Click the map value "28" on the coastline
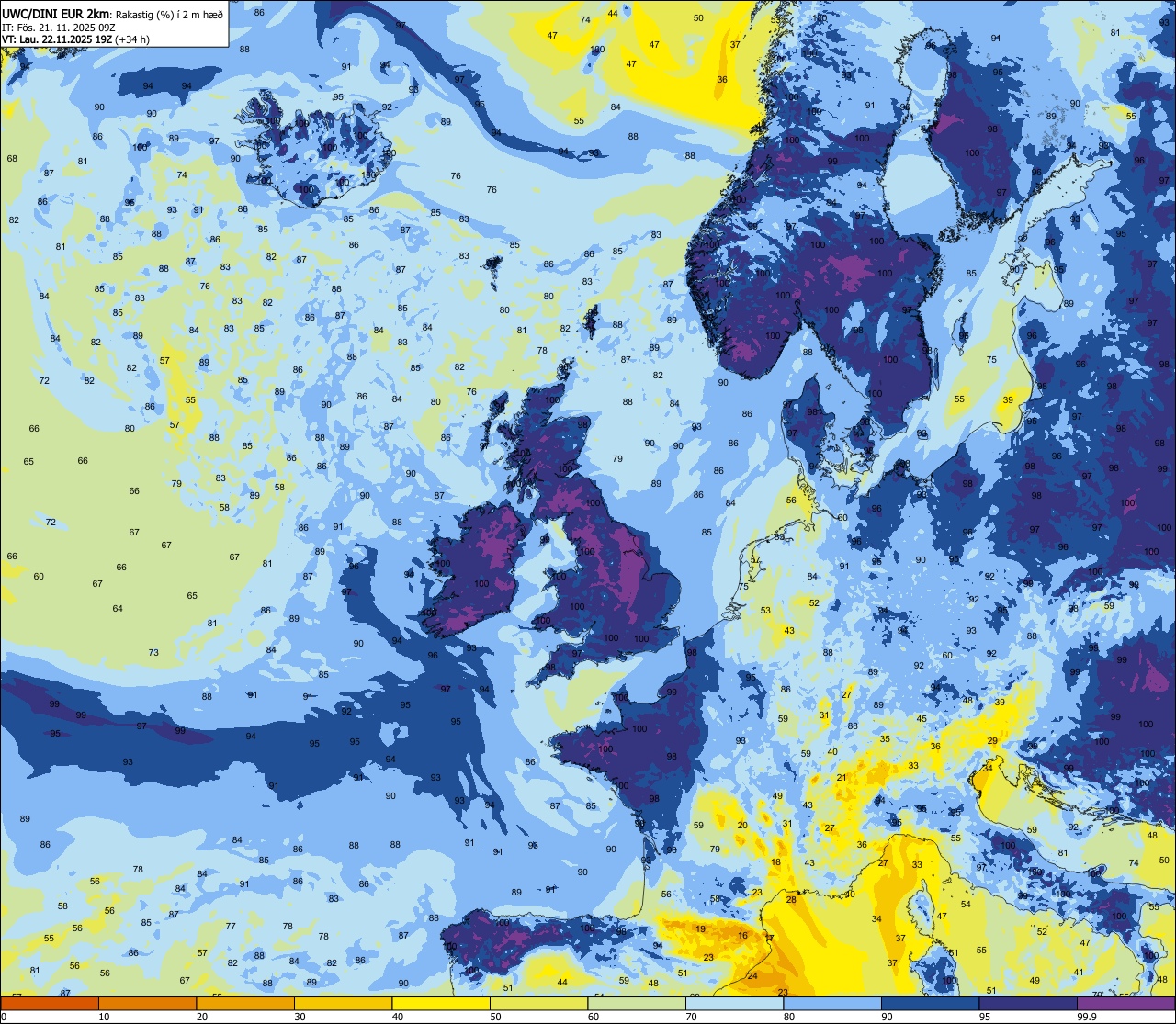This screenshot has width=1176, height=1024. point(791,899)
